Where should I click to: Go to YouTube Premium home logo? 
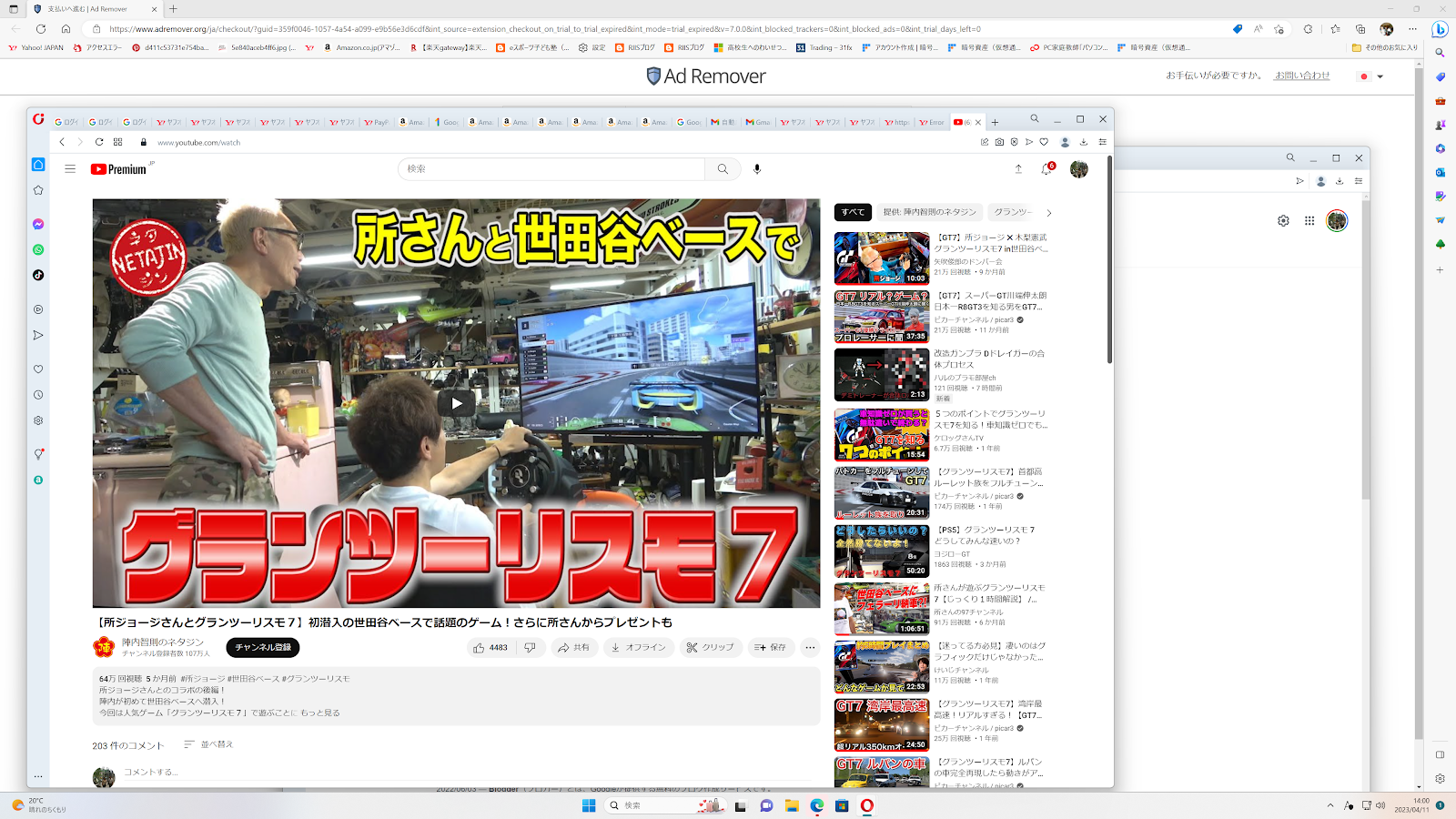coord(119,169)
